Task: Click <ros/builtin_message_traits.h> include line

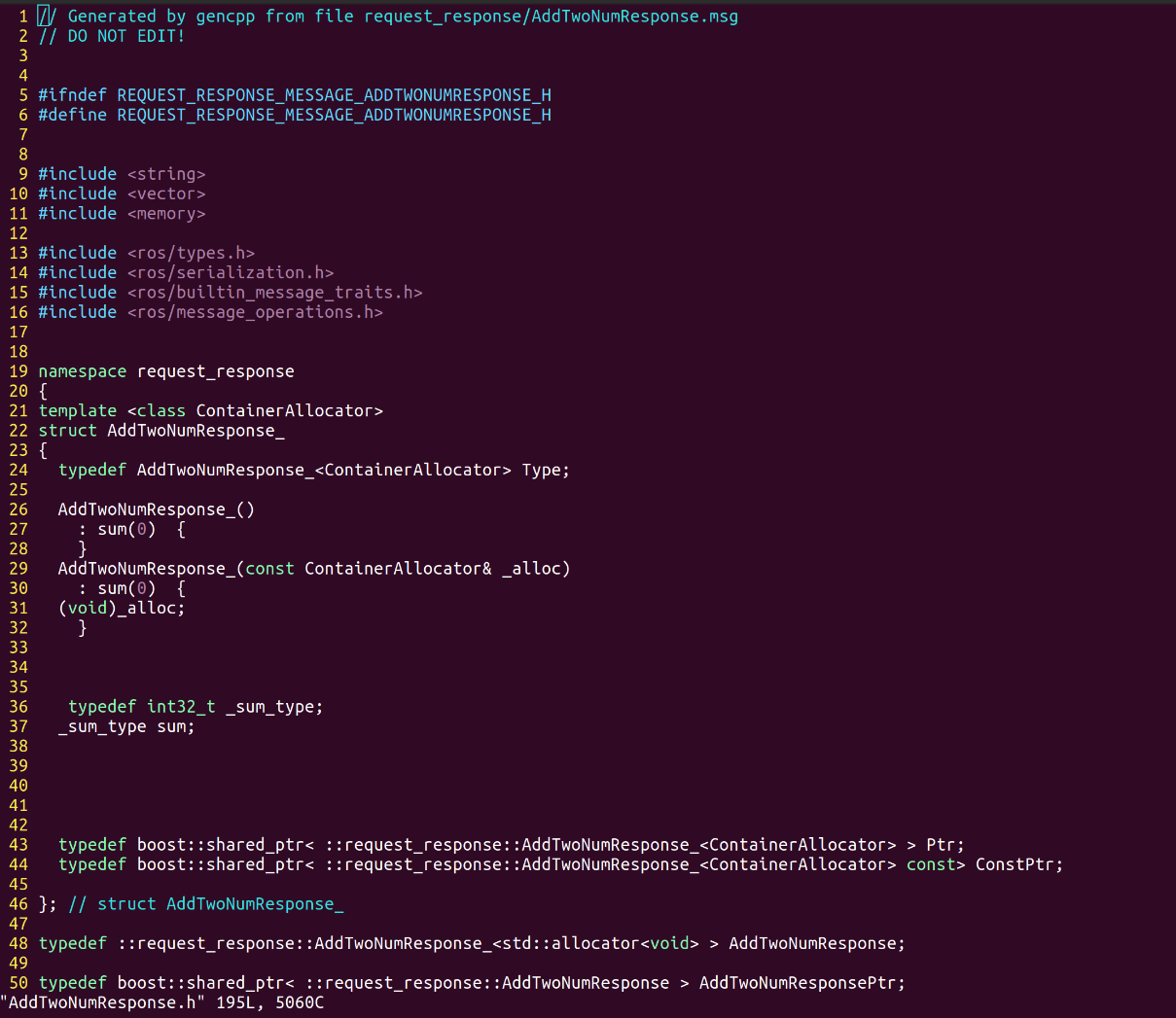Action: click(274, 293)
